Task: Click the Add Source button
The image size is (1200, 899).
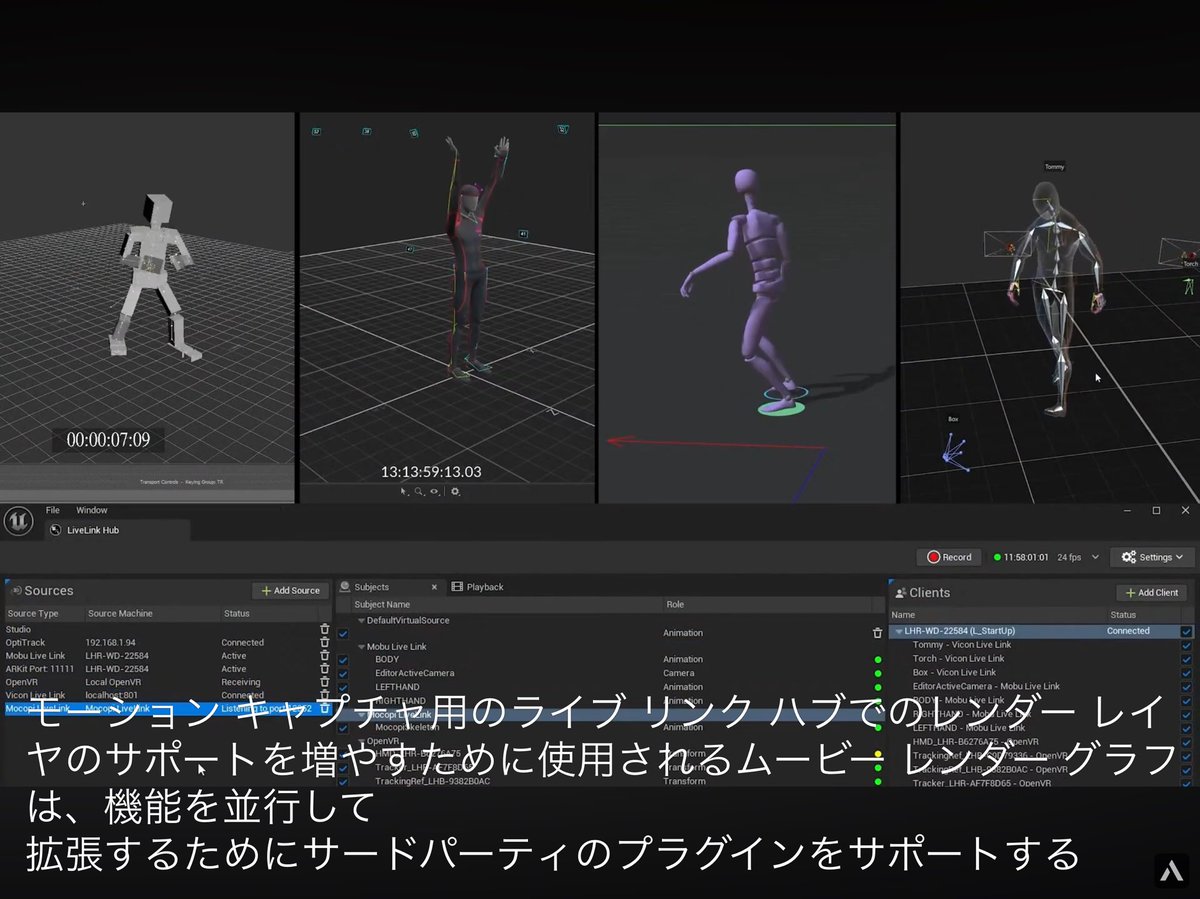Action: pyautogui.click(x=291, y=591)
